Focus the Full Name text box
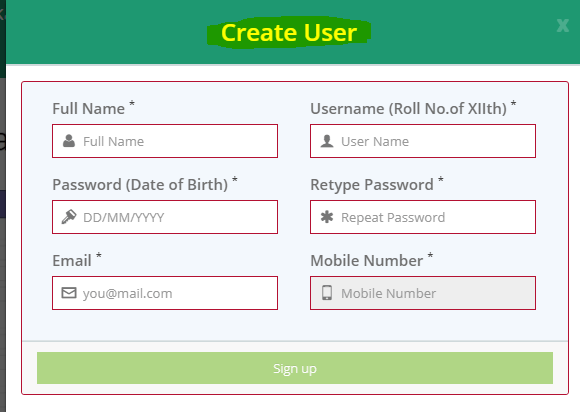The image size is (580, 412). tap(165, 141)
